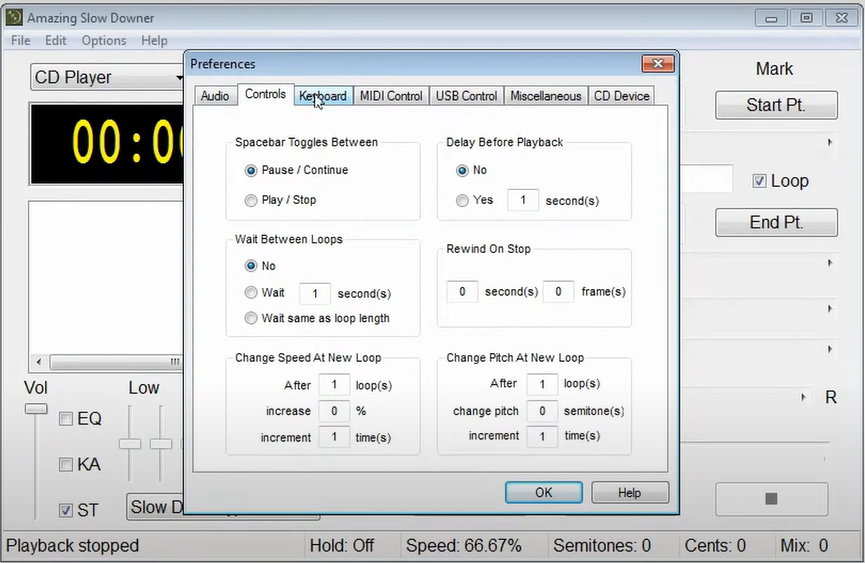Click the first Low EQ slider handle

click(x=130, y=444)
